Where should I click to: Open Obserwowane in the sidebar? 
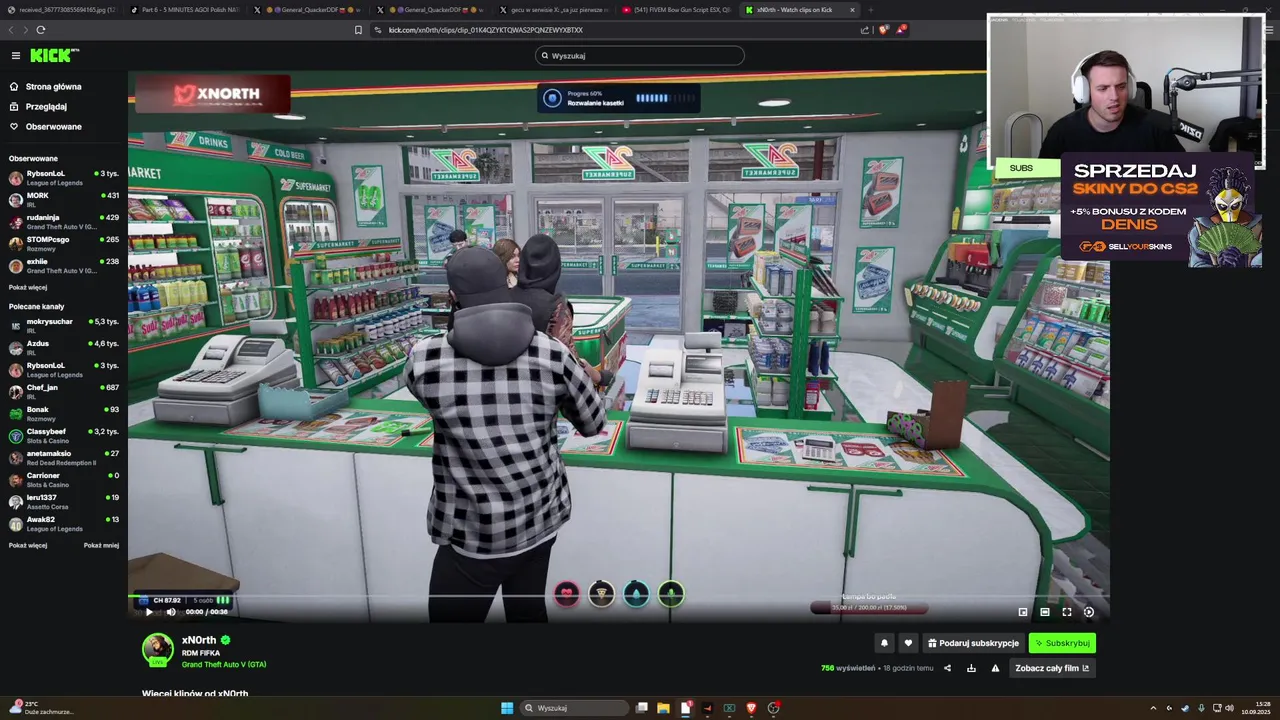(53, 127)
